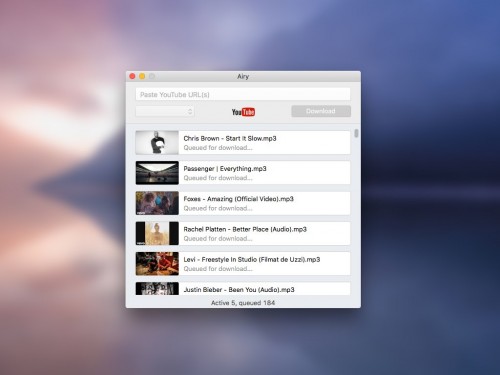This screenshot has height=375, width=500.
Task: Click 'Levi - Freestyle In Studio' title
Action: click(252, 260)
